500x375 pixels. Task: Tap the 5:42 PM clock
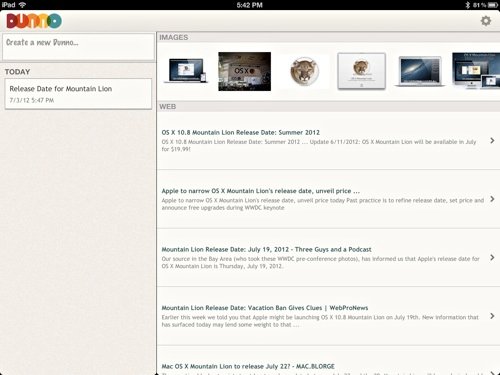[249, 5]
